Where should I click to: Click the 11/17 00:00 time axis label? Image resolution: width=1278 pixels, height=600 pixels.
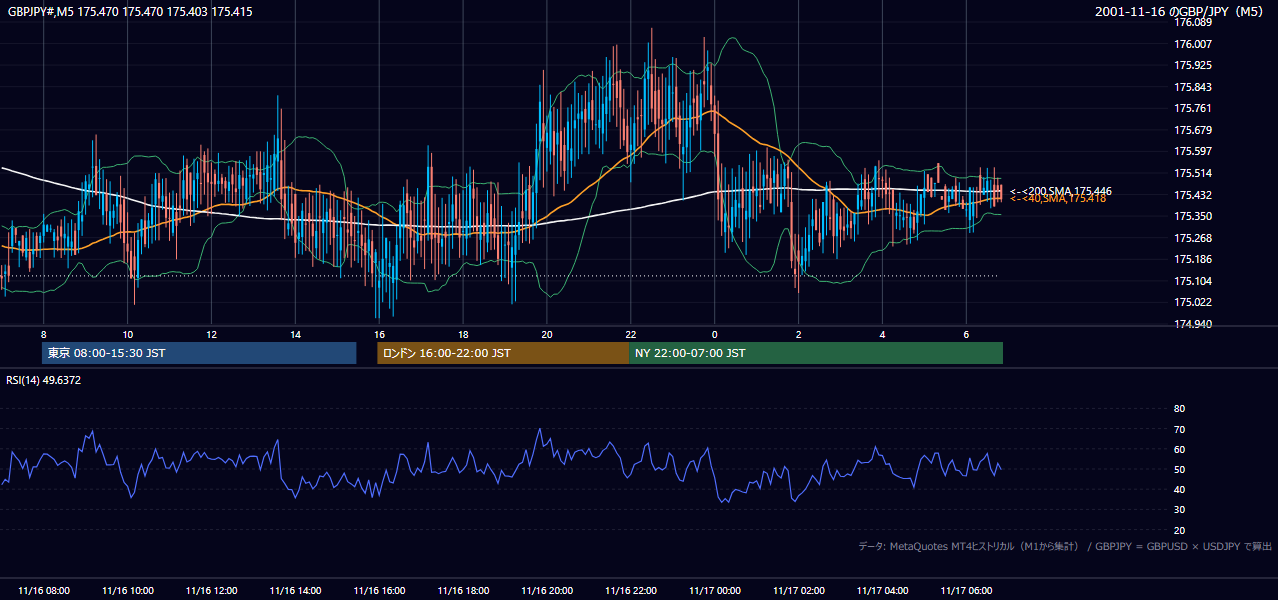(715, 591)
